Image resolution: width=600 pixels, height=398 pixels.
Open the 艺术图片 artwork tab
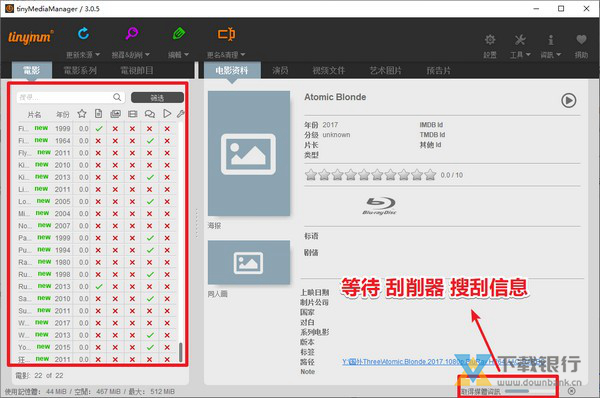385,70
